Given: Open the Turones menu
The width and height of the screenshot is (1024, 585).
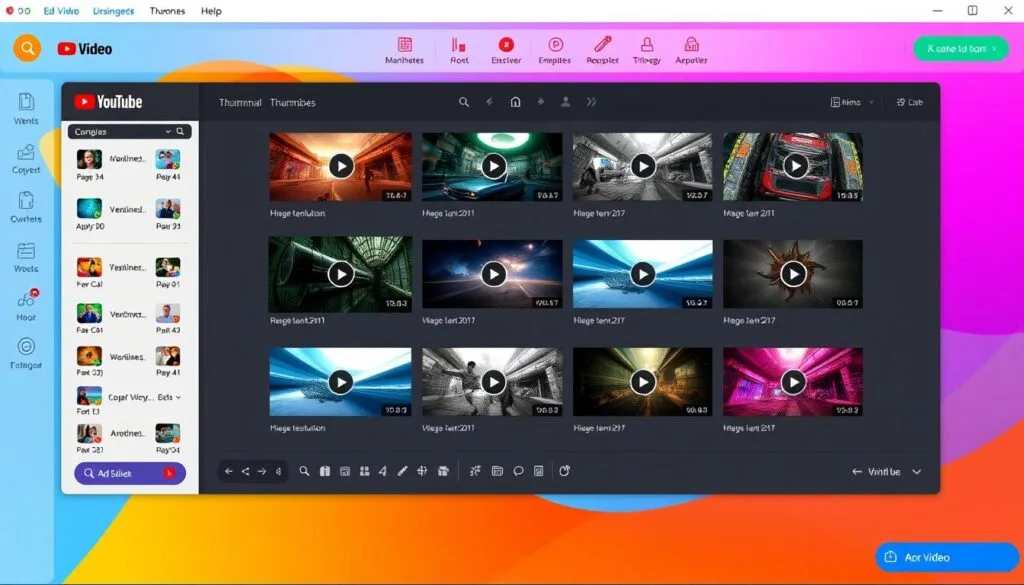Looking at the screenshot, I should [167, 11].
